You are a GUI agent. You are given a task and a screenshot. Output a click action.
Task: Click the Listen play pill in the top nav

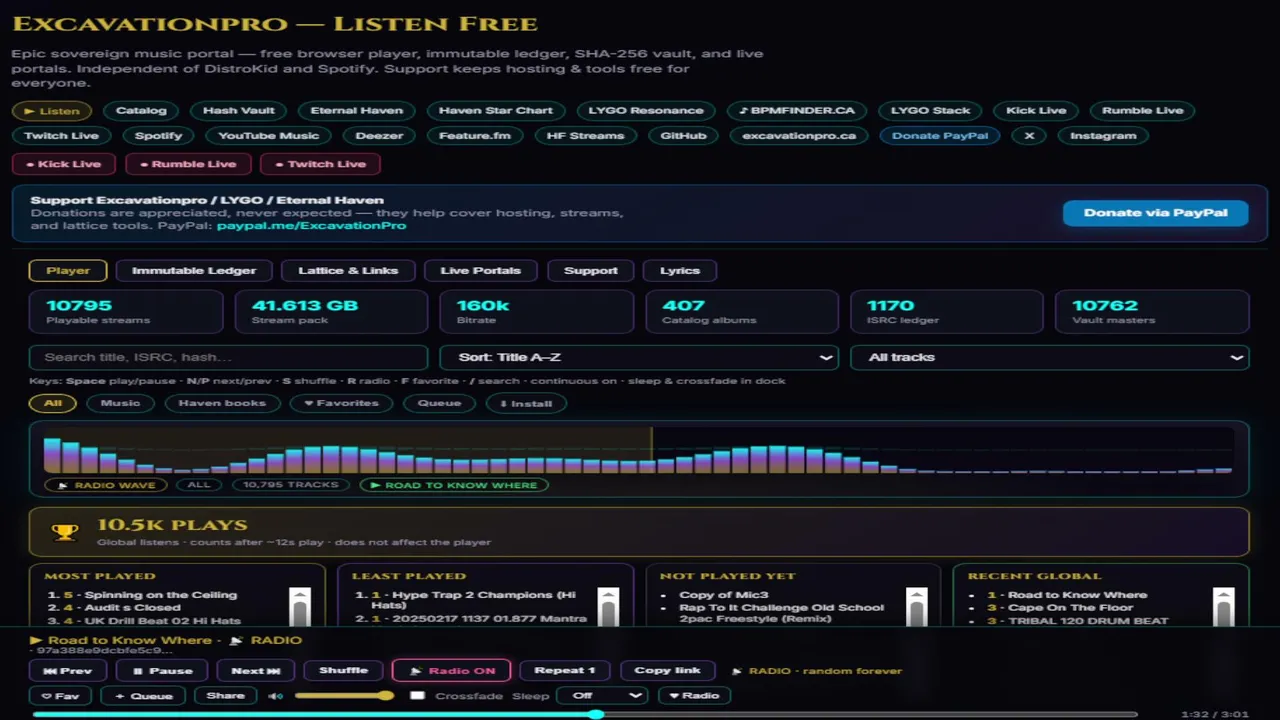coord(52,111)
